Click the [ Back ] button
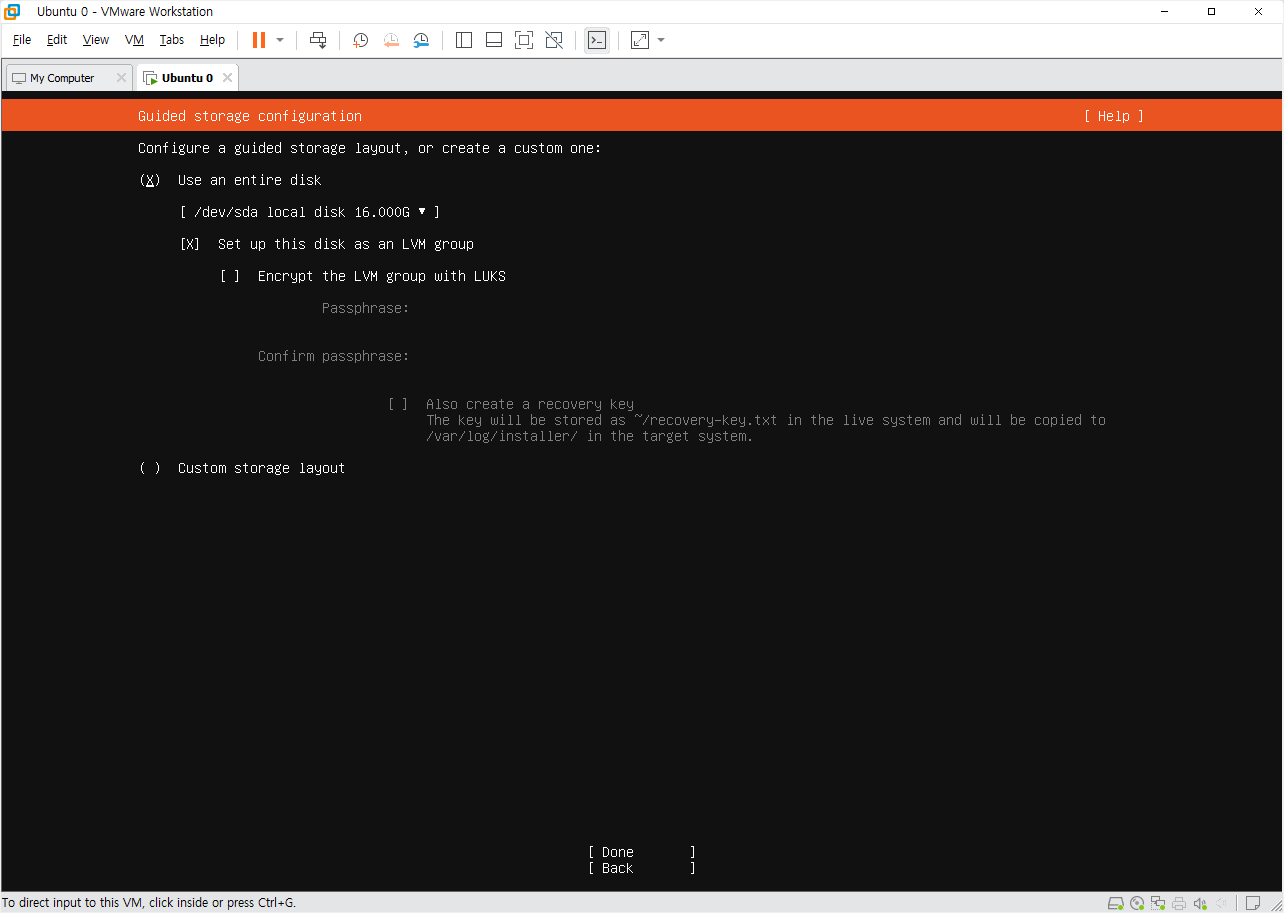This screenshot has height=913, width=1284. 642,868
